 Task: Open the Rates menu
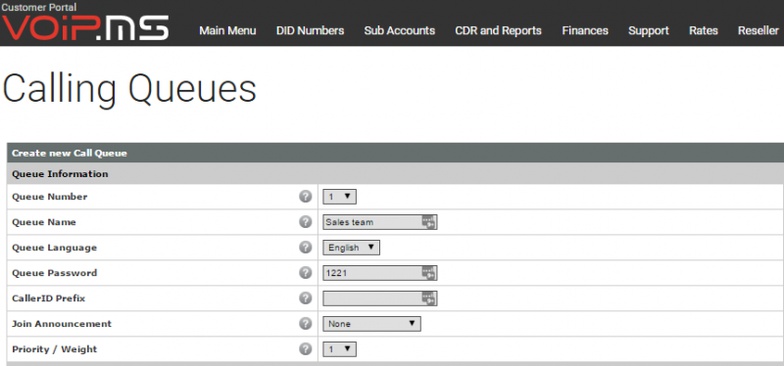(704, 30)
